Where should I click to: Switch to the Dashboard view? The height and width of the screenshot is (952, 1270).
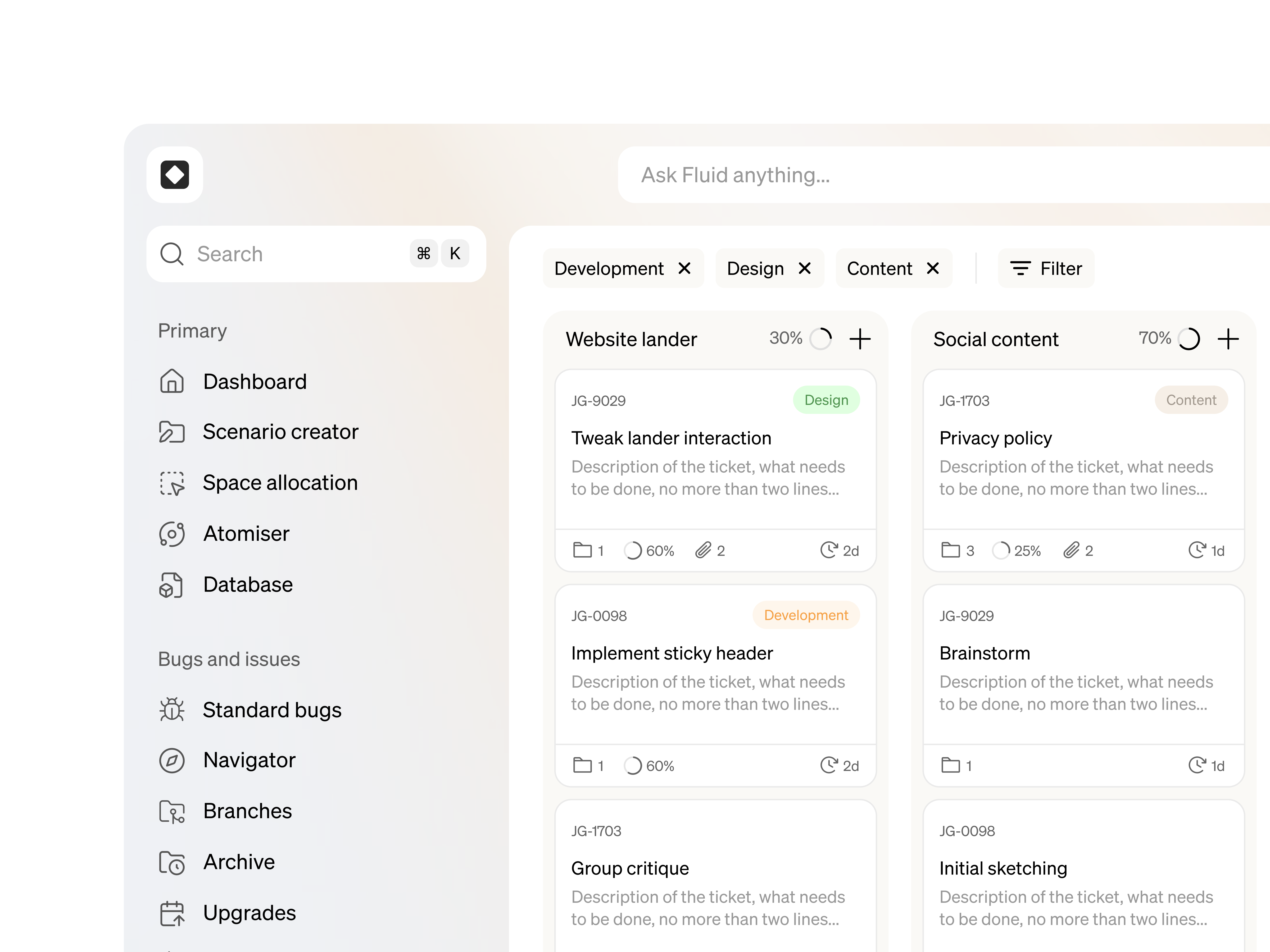254,382
